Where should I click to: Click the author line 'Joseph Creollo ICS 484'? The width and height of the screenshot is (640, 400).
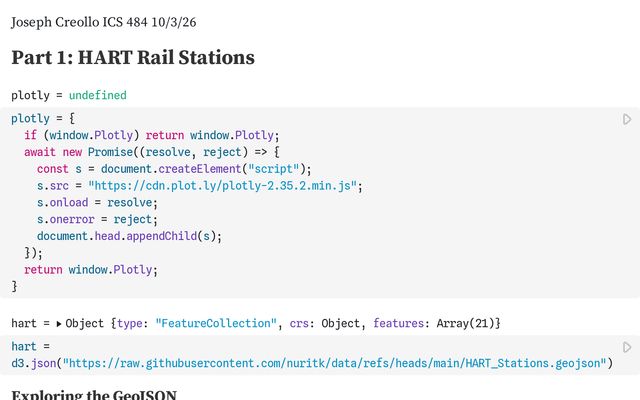coord(79,22)
